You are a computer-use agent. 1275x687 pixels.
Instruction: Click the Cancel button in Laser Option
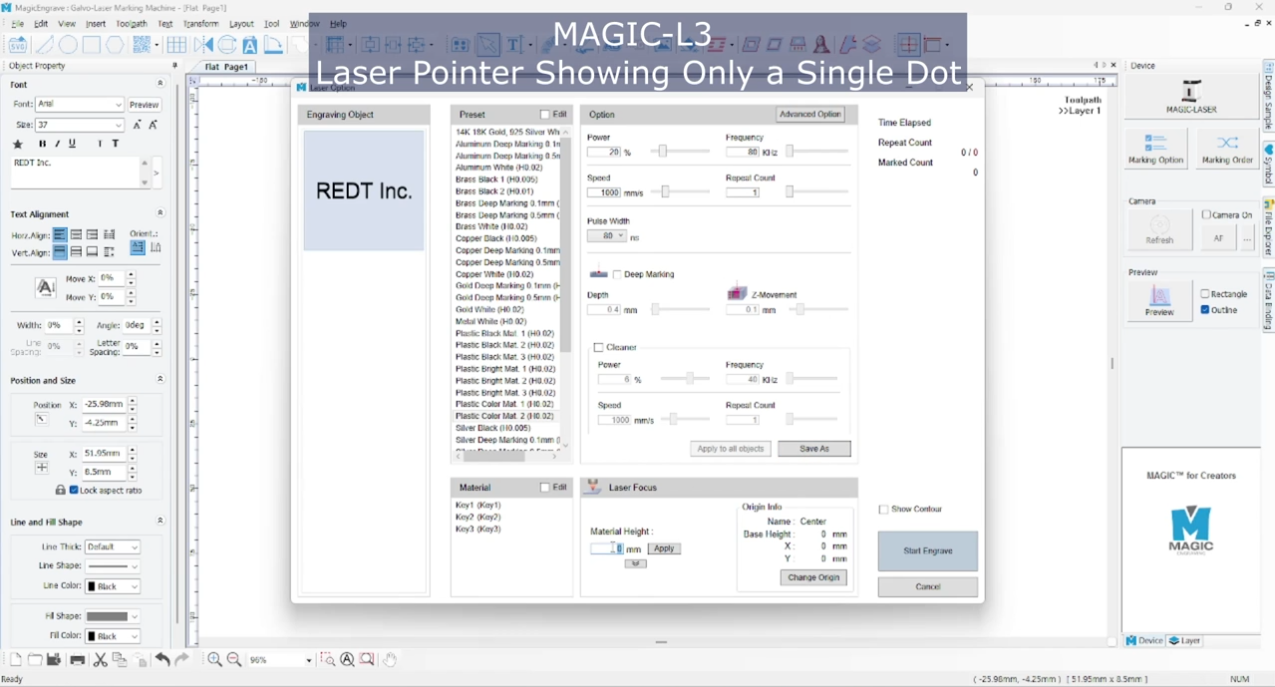pos(927,587)
